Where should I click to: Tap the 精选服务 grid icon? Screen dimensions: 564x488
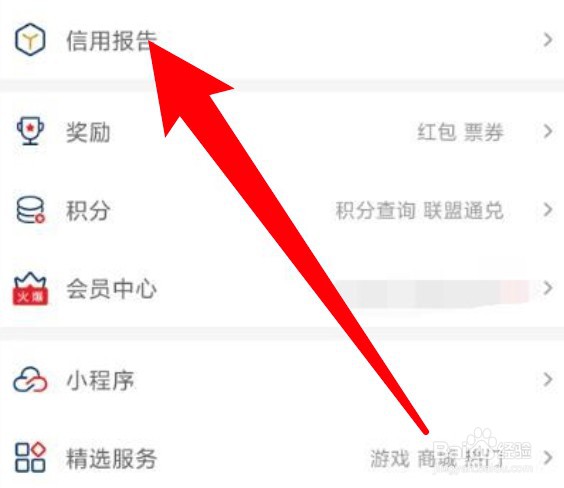tap(30, 457)
